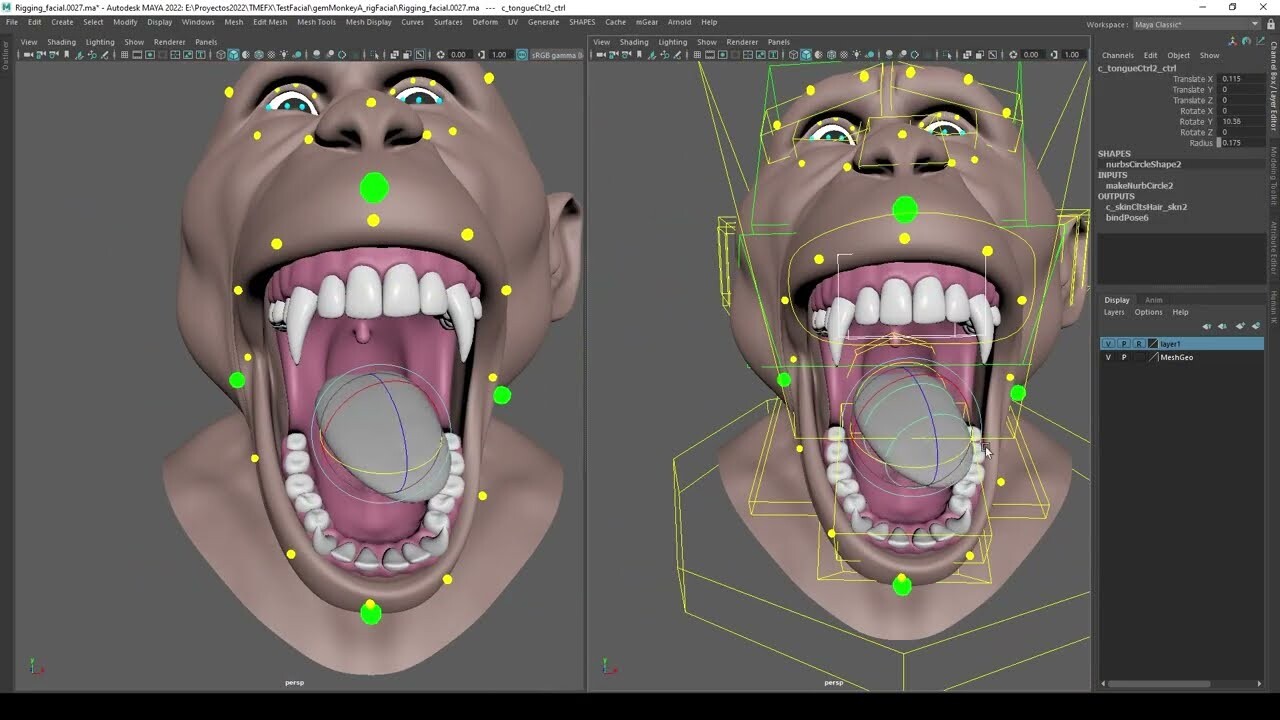Toggle the P playback box for MeshGeo

click(1123, 357)
